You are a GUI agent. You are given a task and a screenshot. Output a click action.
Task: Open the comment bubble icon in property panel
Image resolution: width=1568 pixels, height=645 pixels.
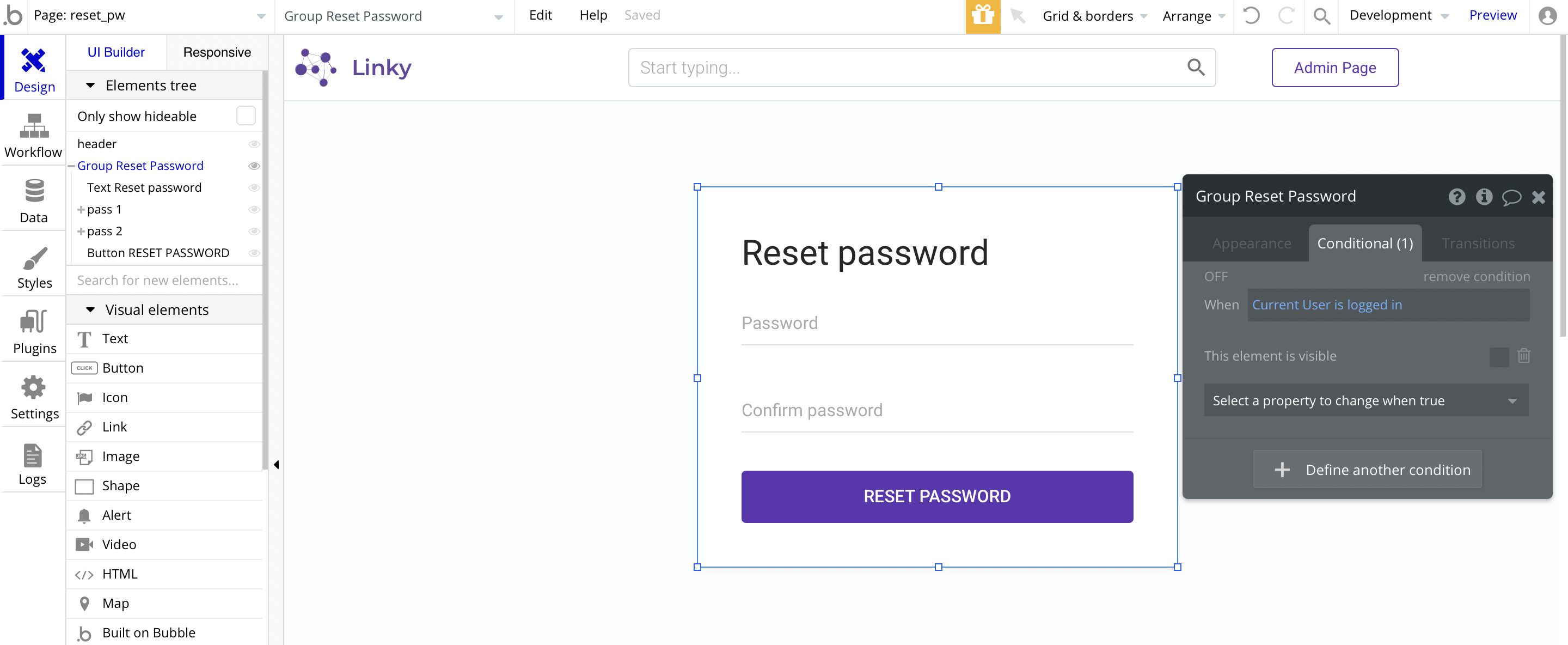tap(1511, 197)
